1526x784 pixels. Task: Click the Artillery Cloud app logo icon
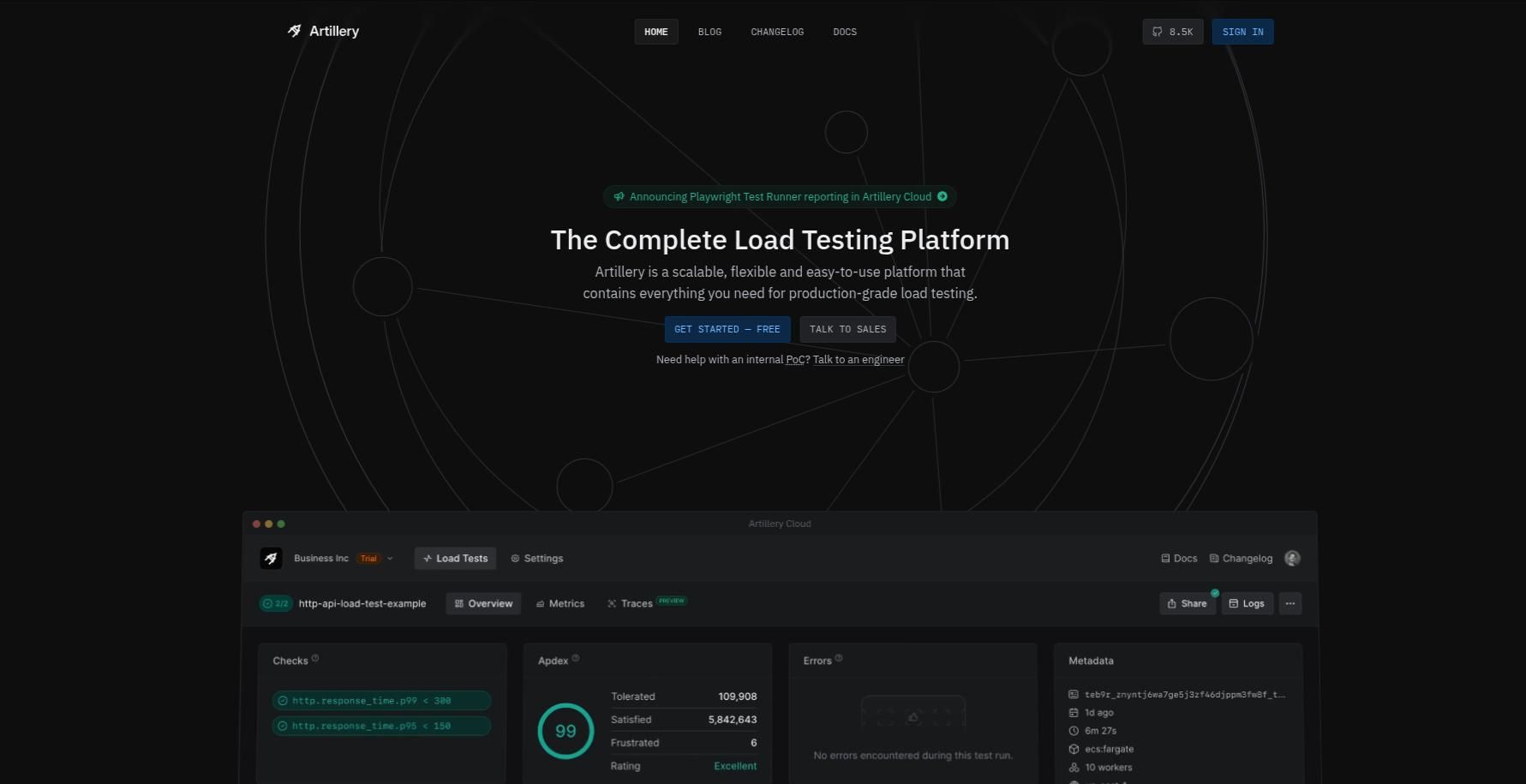[271, 558]
